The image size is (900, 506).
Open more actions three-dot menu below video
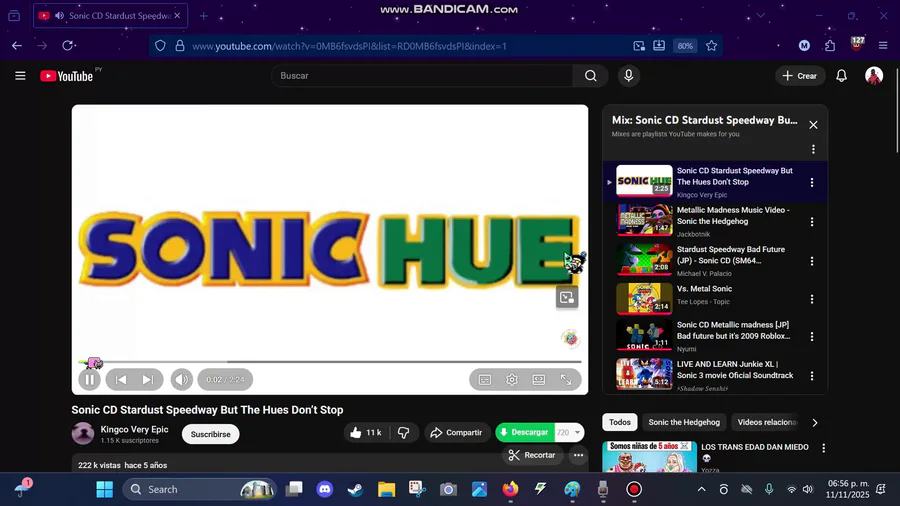(x=579, y=455)
